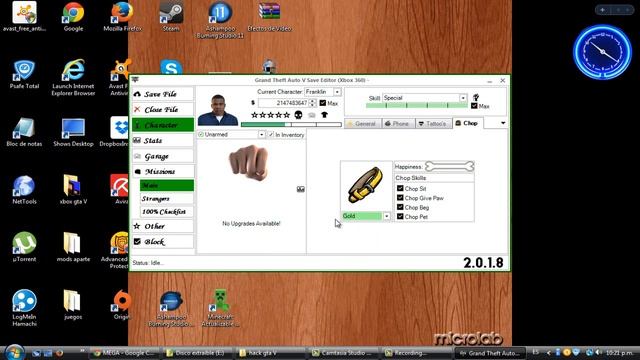Switch to the General tab
The image size is (640, 360).
[x=363, y=123]
